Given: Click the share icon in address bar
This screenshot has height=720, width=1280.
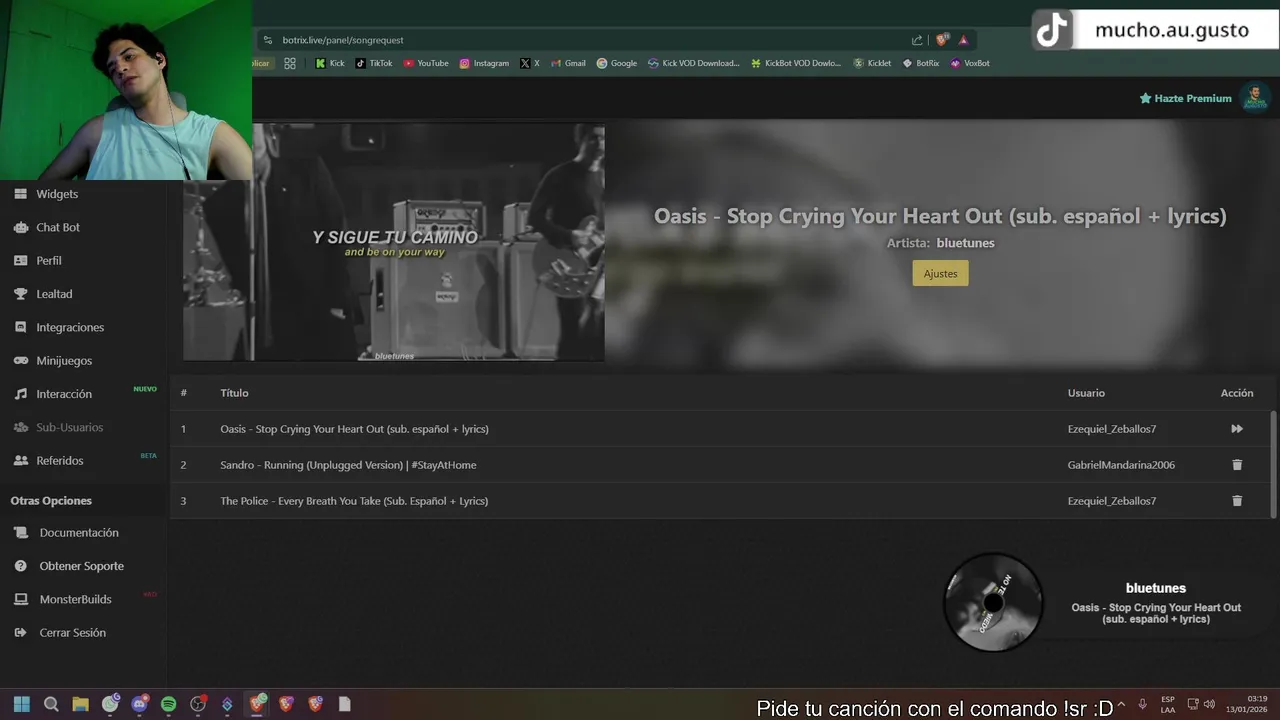Looking at the screenshot, I should click(917, 40).
